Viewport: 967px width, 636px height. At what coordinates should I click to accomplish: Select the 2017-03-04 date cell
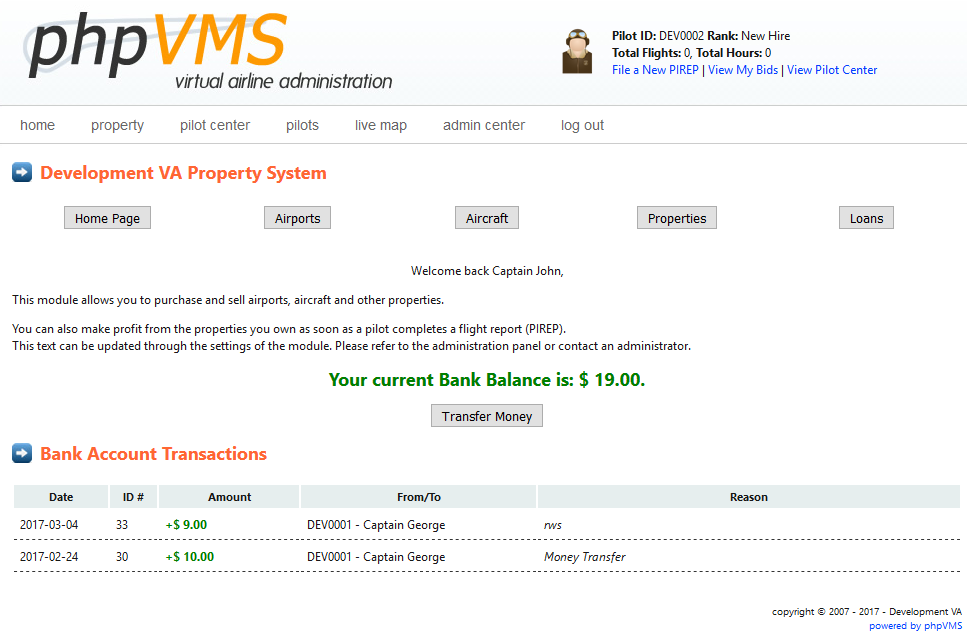tap(49, 524)
